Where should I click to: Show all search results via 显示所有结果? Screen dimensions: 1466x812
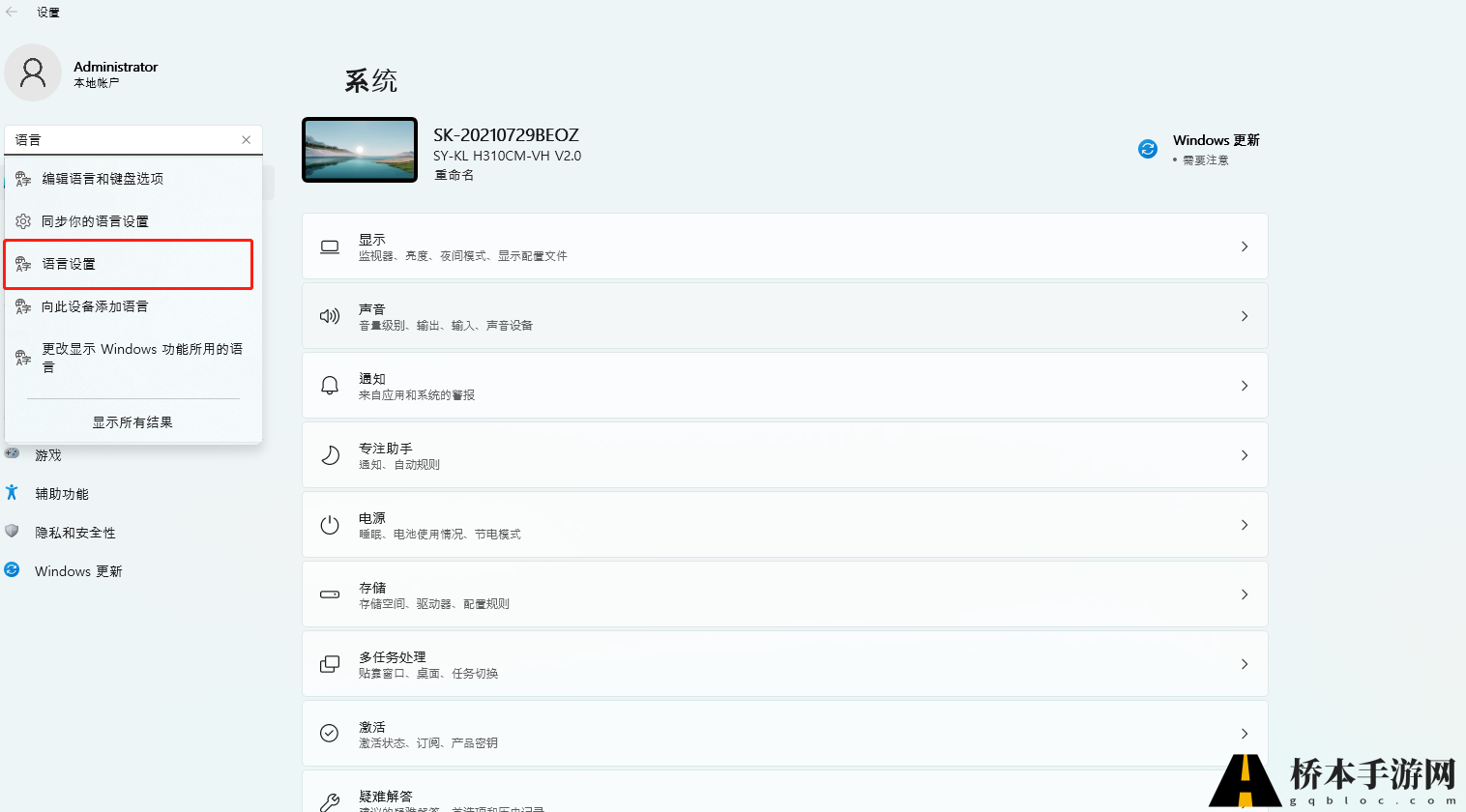[132, 422]
